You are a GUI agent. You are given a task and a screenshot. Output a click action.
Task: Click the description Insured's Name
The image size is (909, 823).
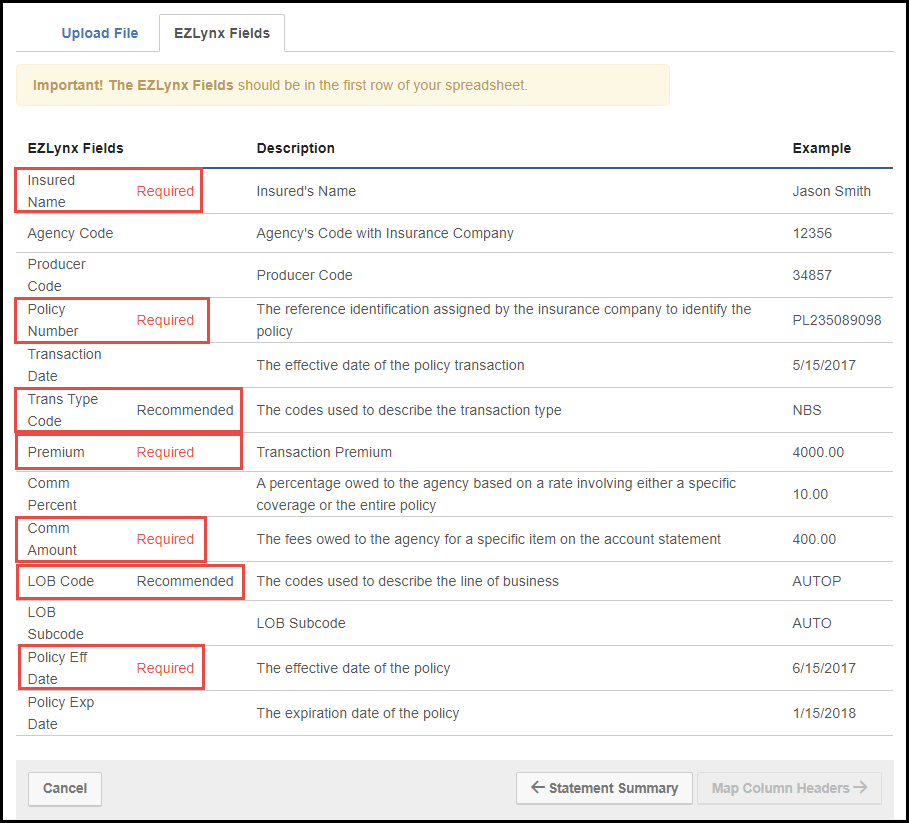(x=306, y=191)
